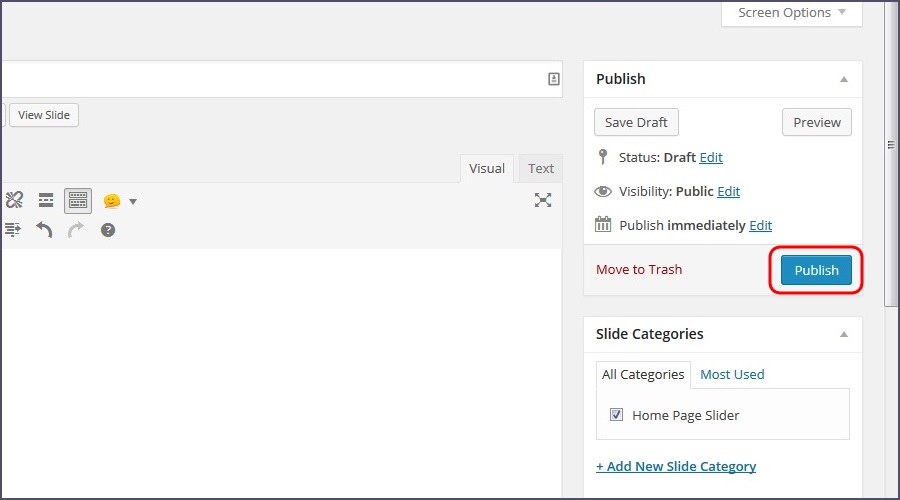This screenshot has height=500, width=900.
Task: Collapse the Slide Categories box
Action: pyautogui.click(x=843, y=334)
